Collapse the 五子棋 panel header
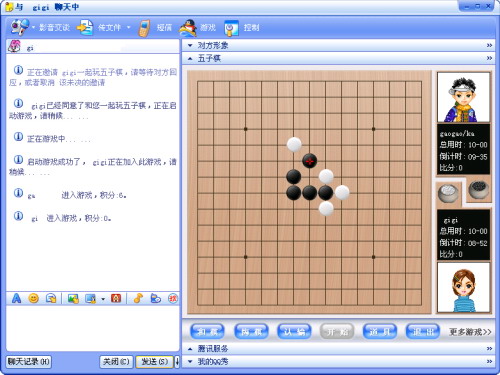Viewport: 500px width, 375px height. tap(337, 58)
